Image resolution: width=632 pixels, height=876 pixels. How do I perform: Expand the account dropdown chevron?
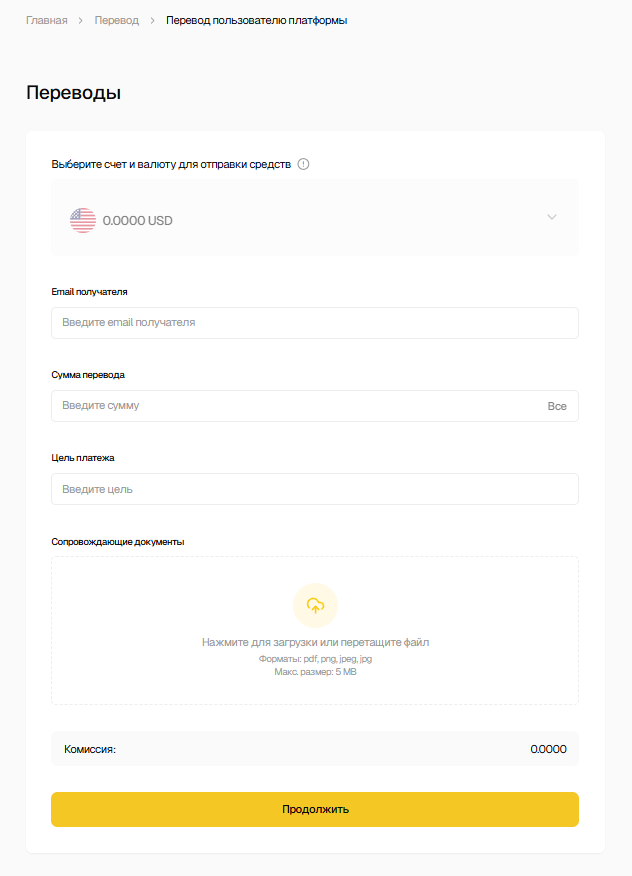coord(551,218)
